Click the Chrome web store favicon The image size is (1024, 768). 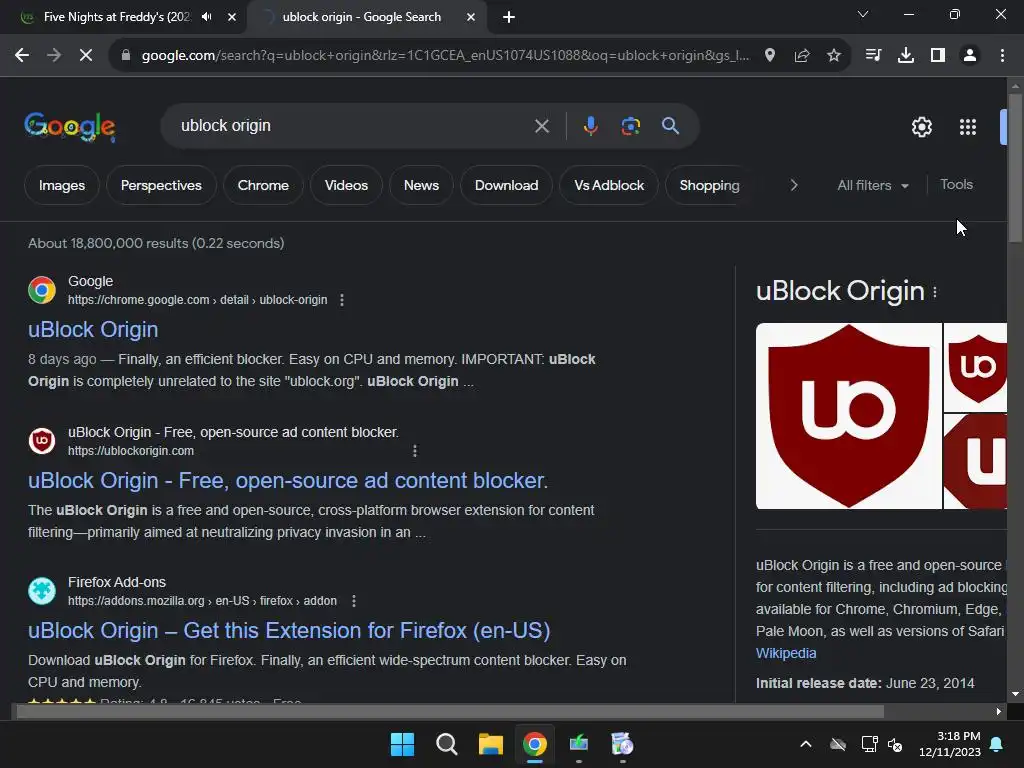[x=42, y=290]
